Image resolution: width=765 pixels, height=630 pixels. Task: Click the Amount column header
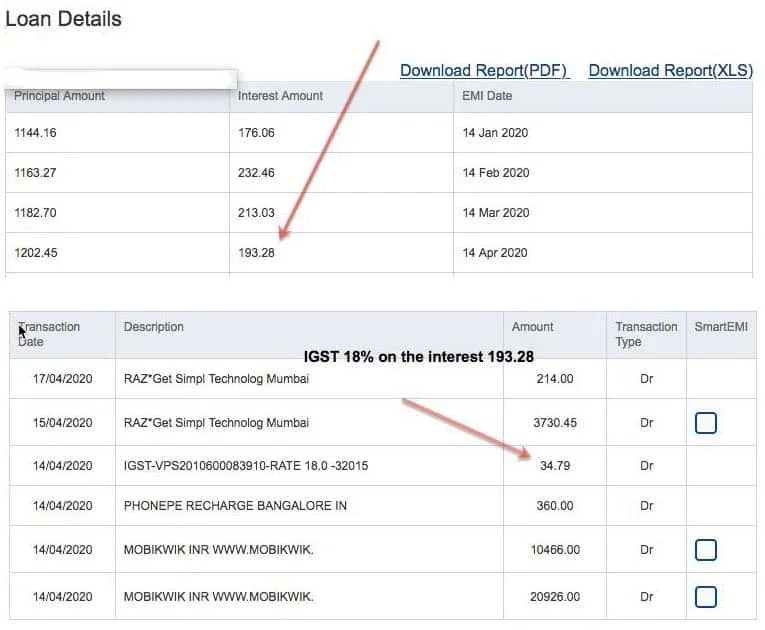click(532, 327)
